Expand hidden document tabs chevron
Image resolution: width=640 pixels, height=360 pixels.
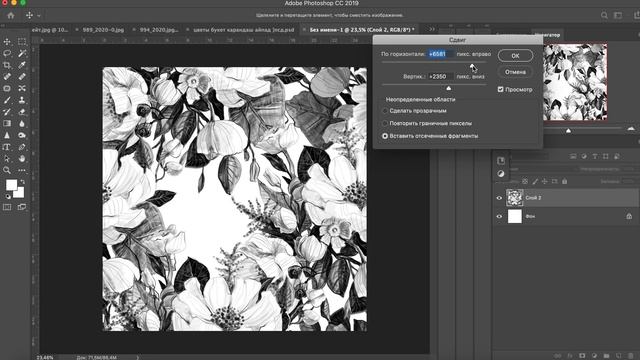[432, 29]
